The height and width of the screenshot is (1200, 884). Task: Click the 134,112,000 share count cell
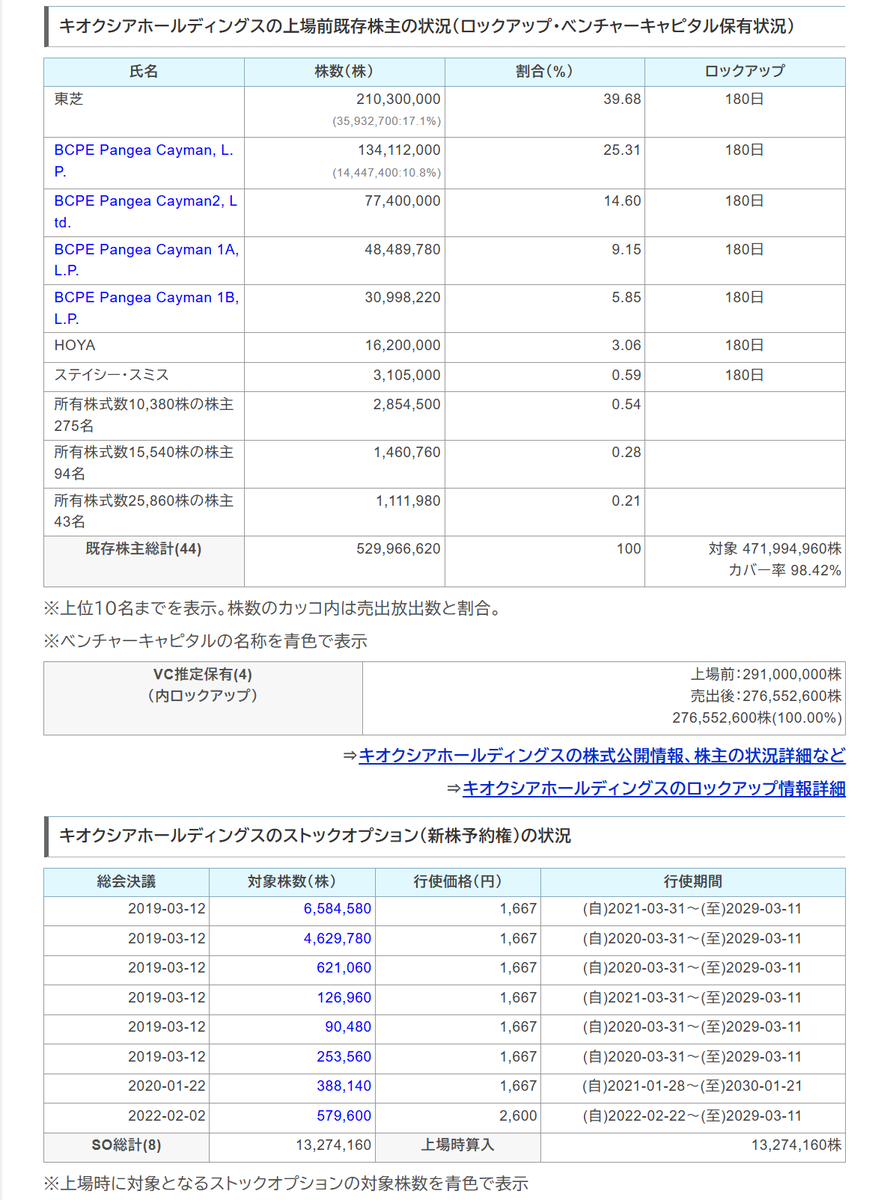click(x=345, y=161)
